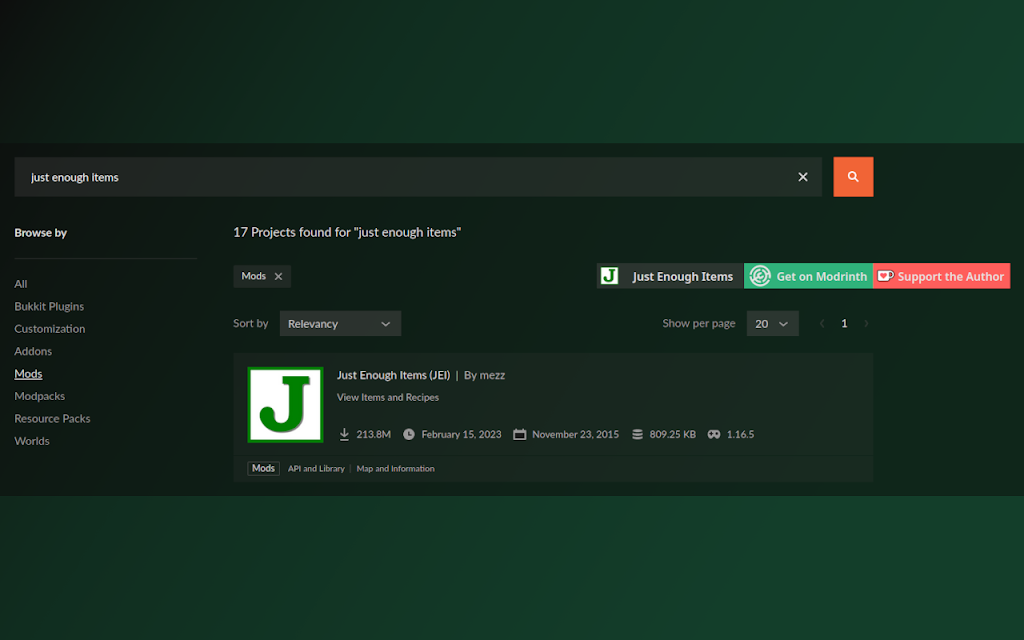
Task: Remove the Mods filter chip
Action: click(278, 276)
